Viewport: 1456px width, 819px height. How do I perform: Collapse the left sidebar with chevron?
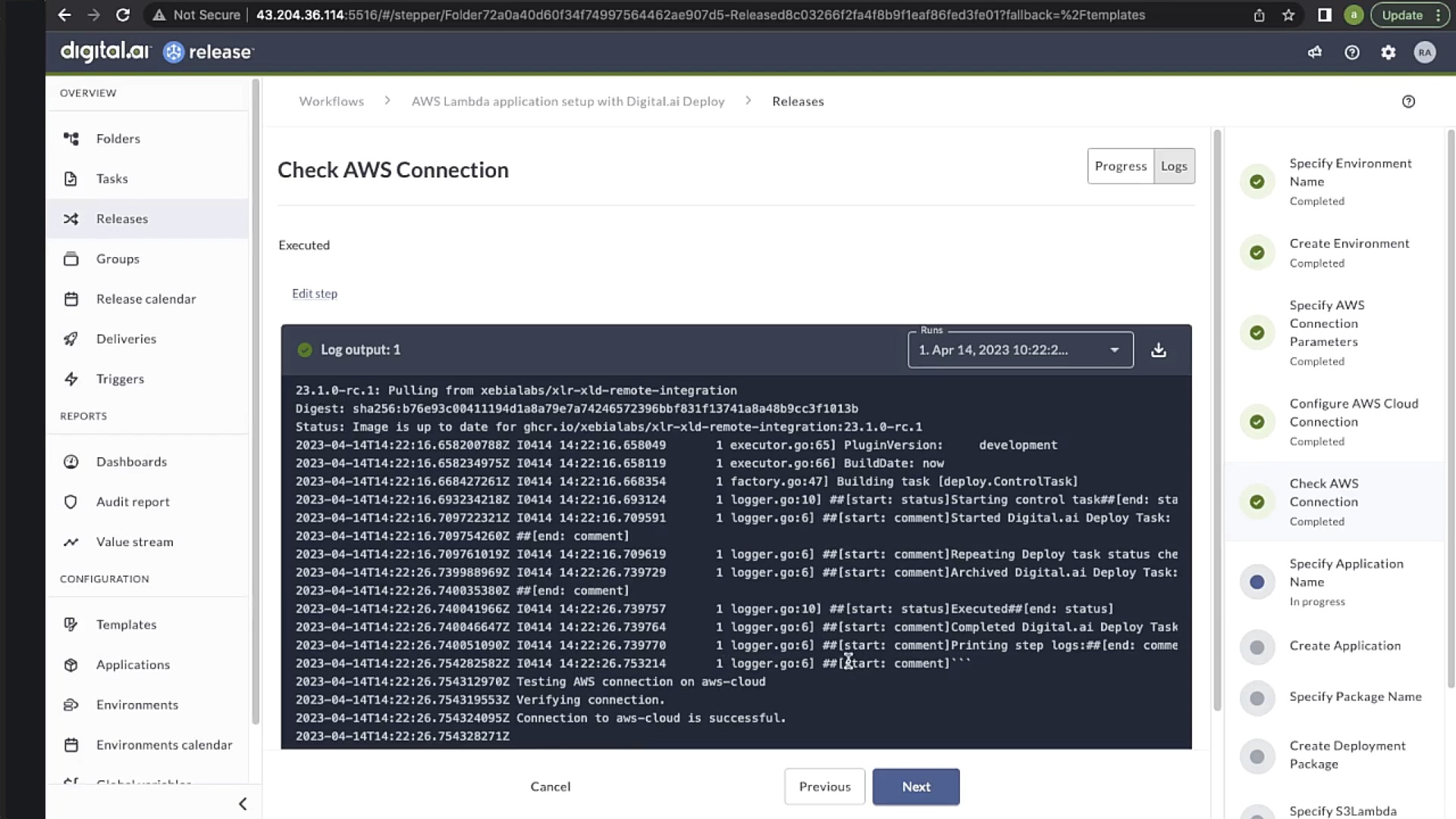coord(243,804)
